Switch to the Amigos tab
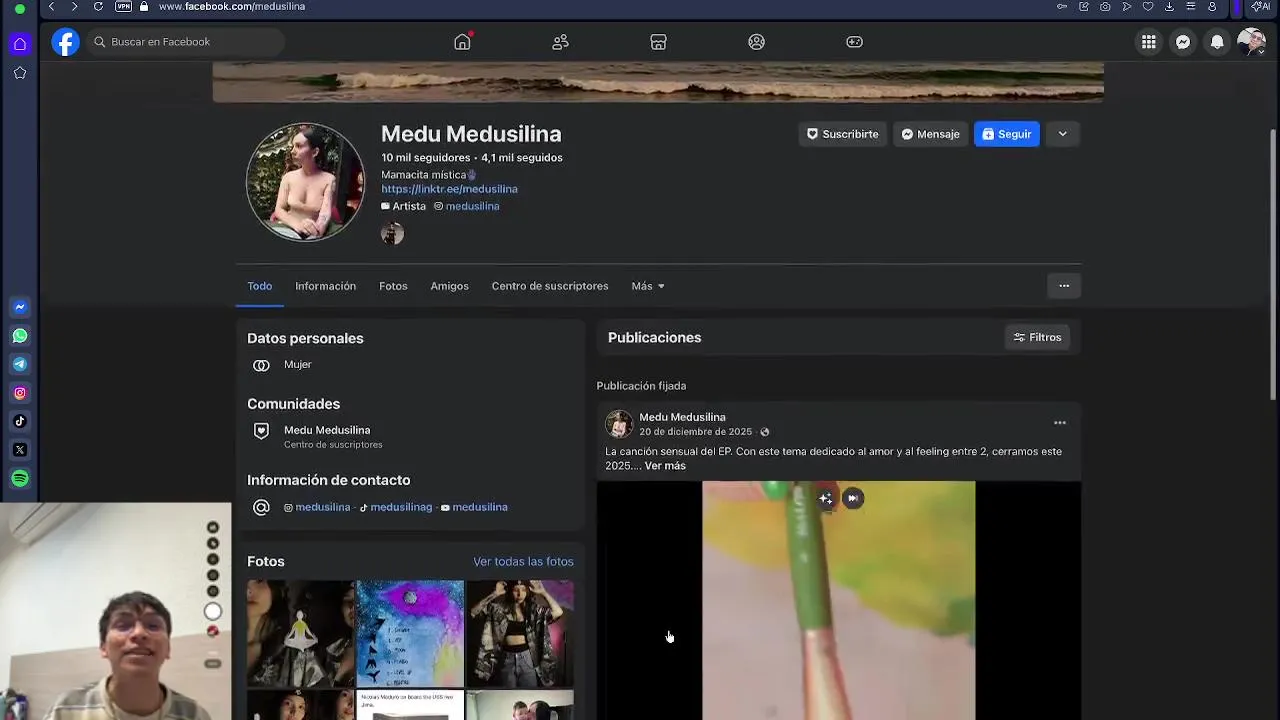 tap(449, 286)
